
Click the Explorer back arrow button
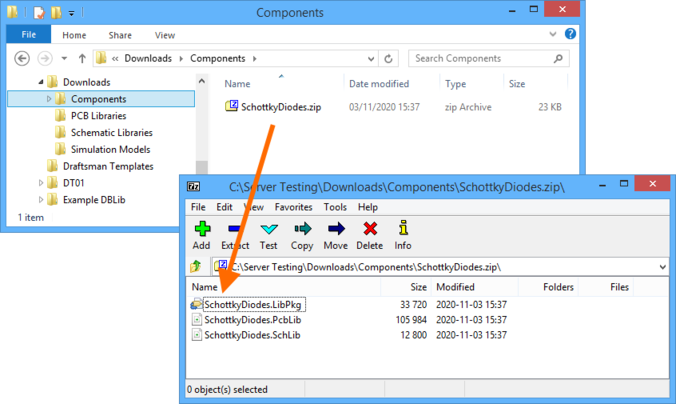pyautogui.click(x=22, y=58)
